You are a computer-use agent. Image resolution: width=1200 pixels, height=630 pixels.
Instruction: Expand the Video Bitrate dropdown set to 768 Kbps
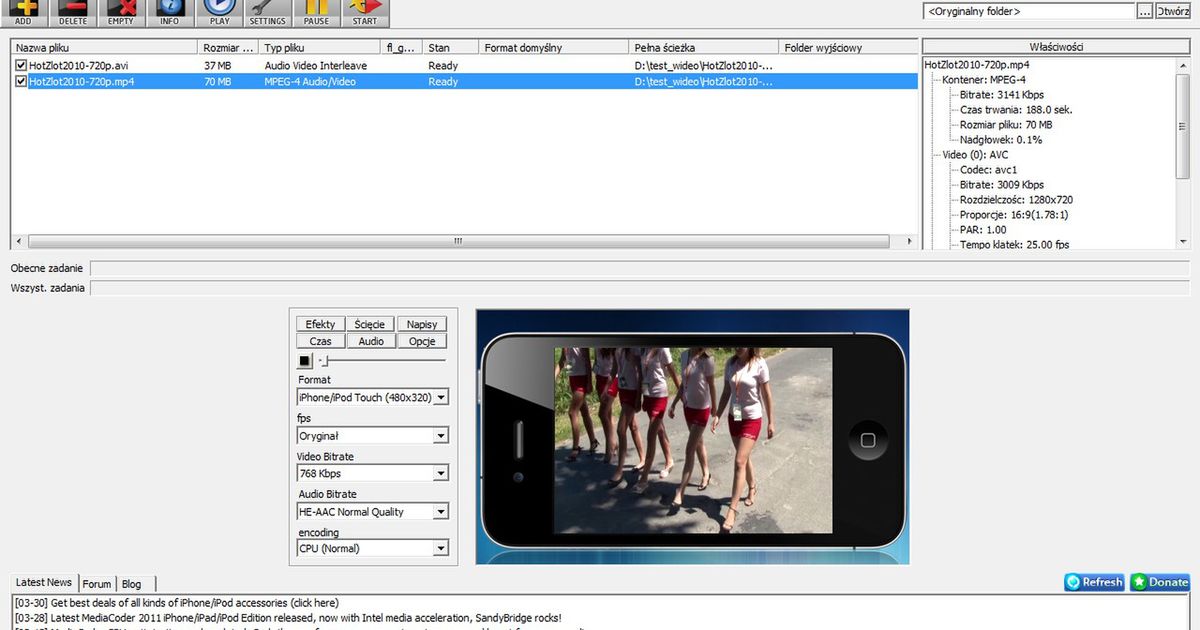pos(441,472)
